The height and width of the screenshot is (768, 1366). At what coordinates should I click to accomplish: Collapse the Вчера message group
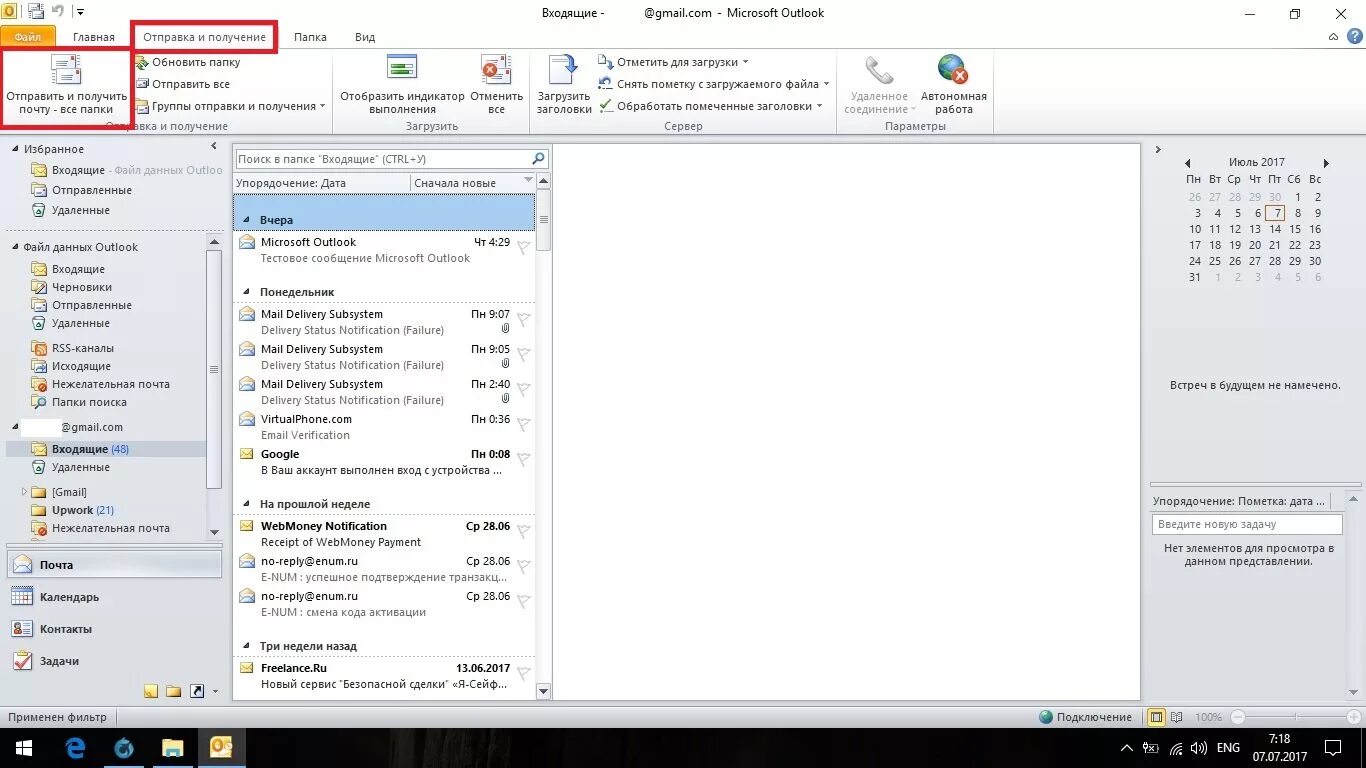coord(246,220)
